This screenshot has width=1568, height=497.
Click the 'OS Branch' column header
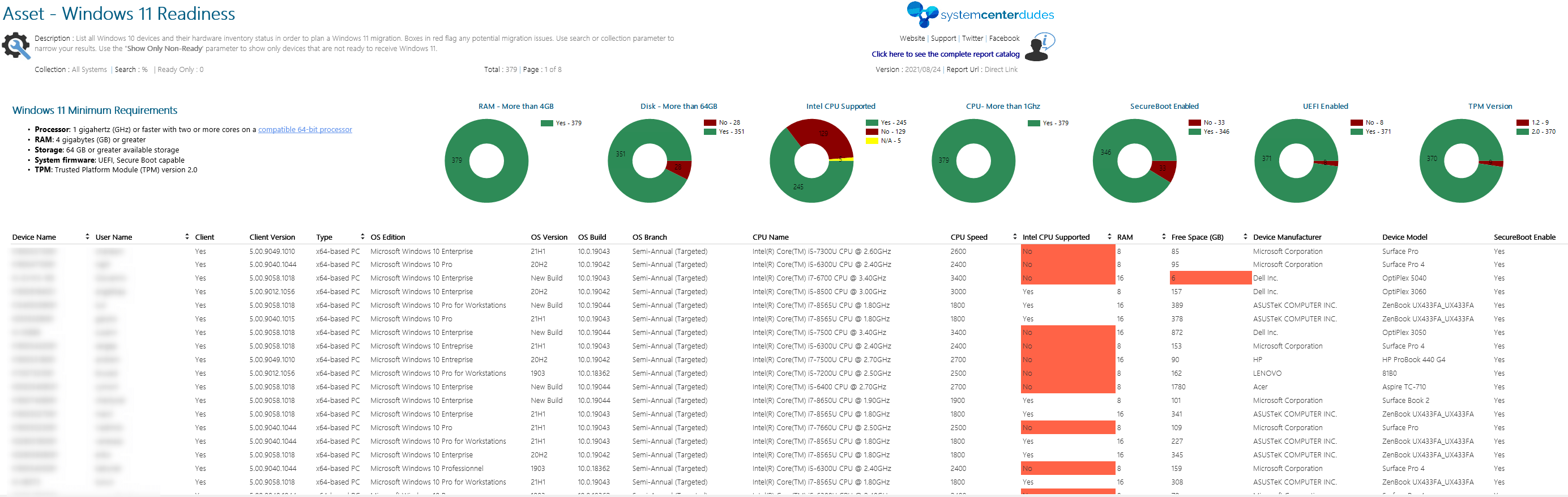[650, 237]
